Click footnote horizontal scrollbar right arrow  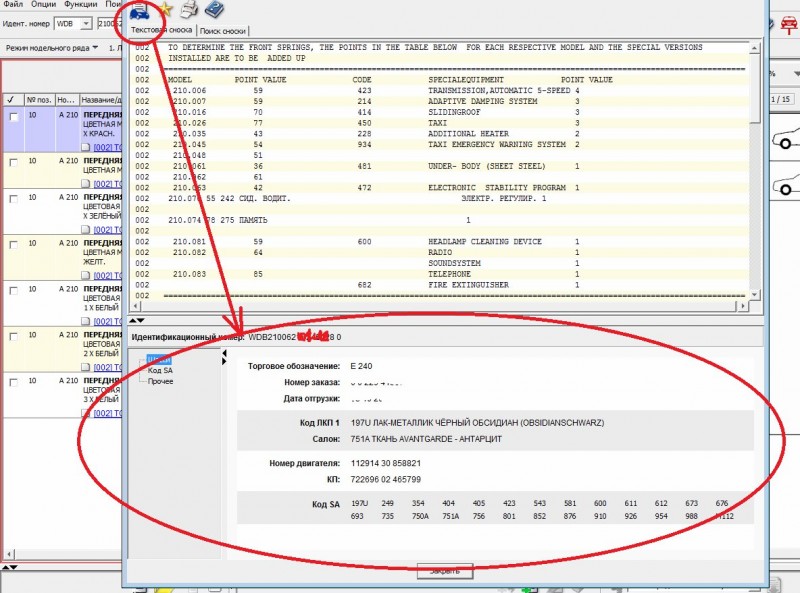click(x=743, y=306)
